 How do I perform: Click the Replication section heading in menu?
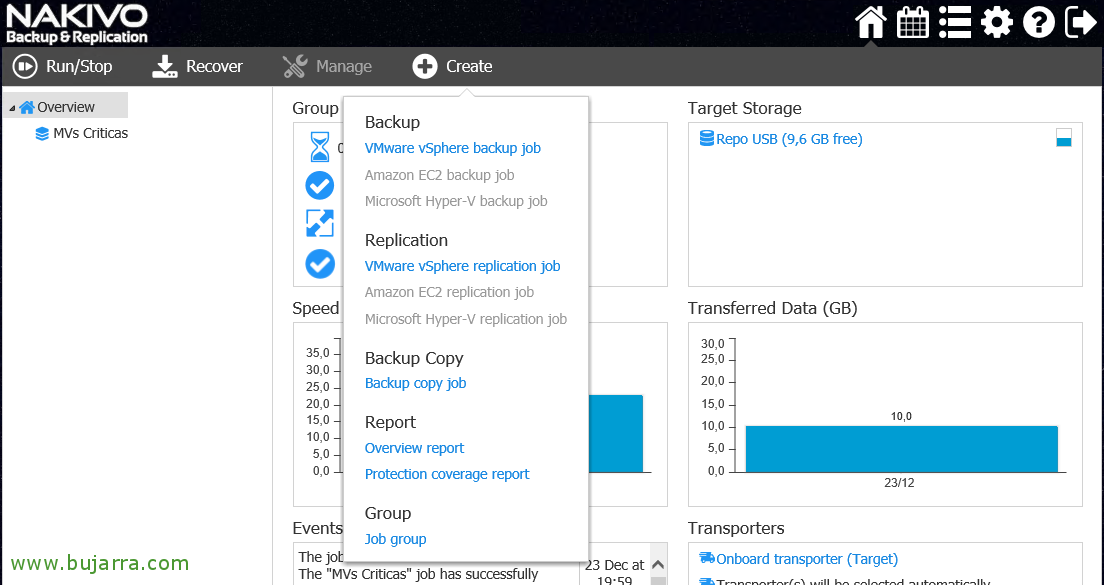coord(406,240)
